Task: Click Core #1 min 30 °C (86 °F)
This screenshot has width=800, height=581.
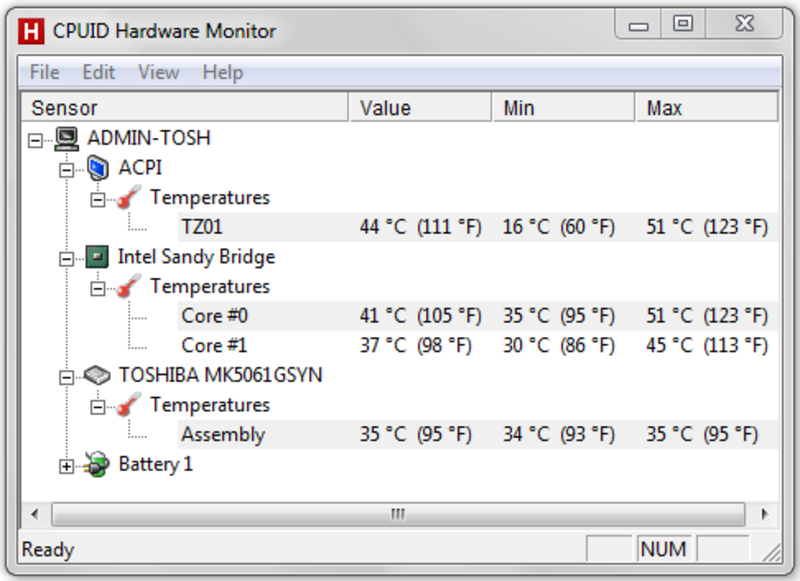Action: click(559, 345)
